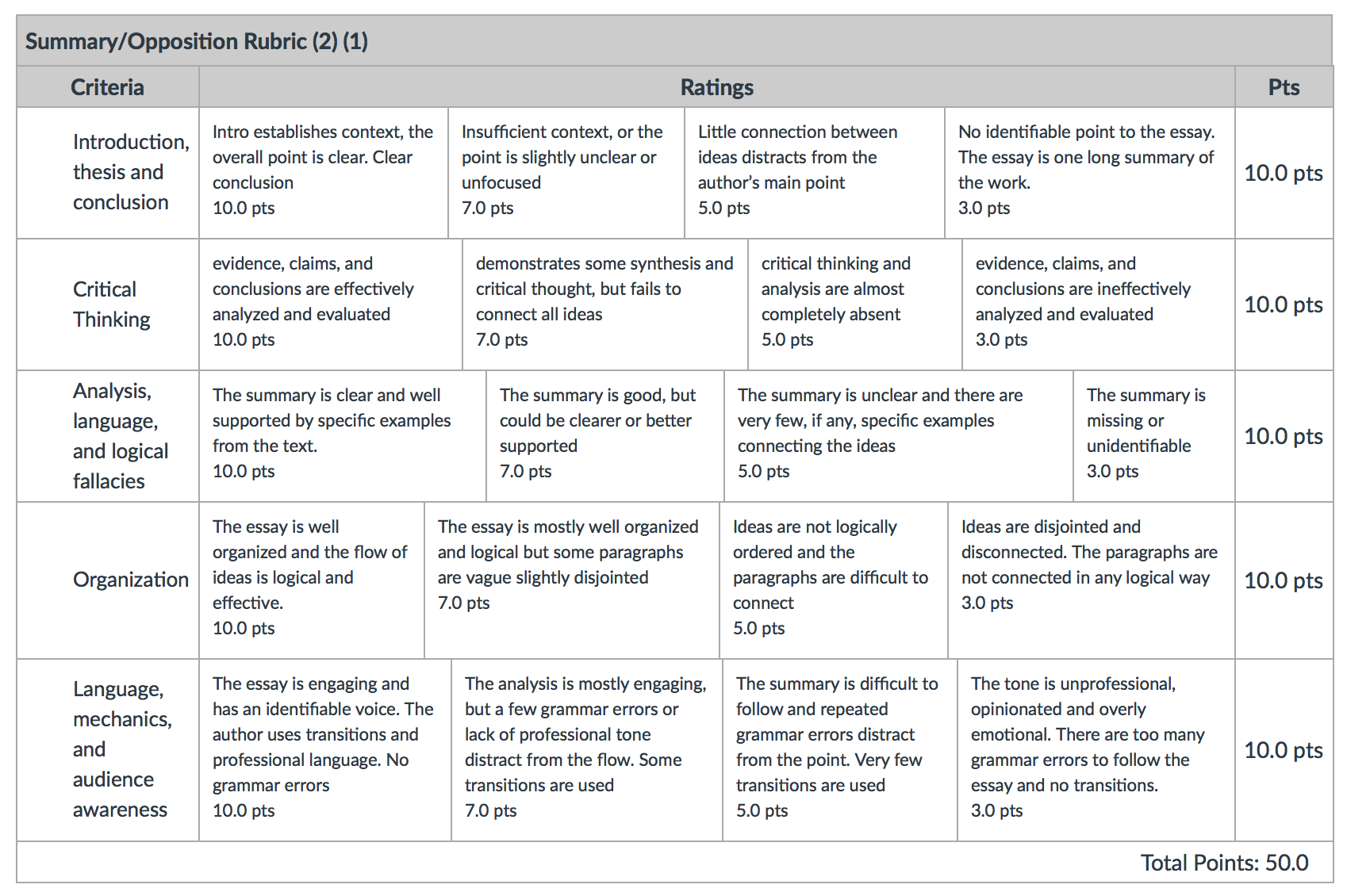Select 'critical thinking and analysis almost absent' rating
The image size is (1347, 896).
(x=854, y=301)
